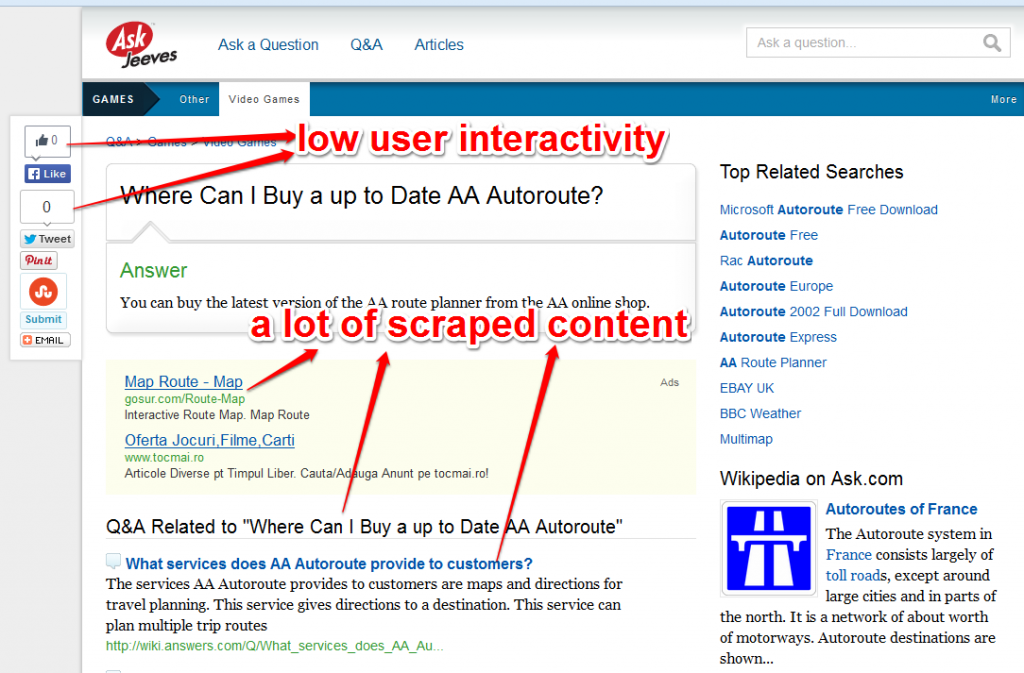Open the Map Route - Map ad link
This screenshot has height=673, width=1024.
[184, 381]
